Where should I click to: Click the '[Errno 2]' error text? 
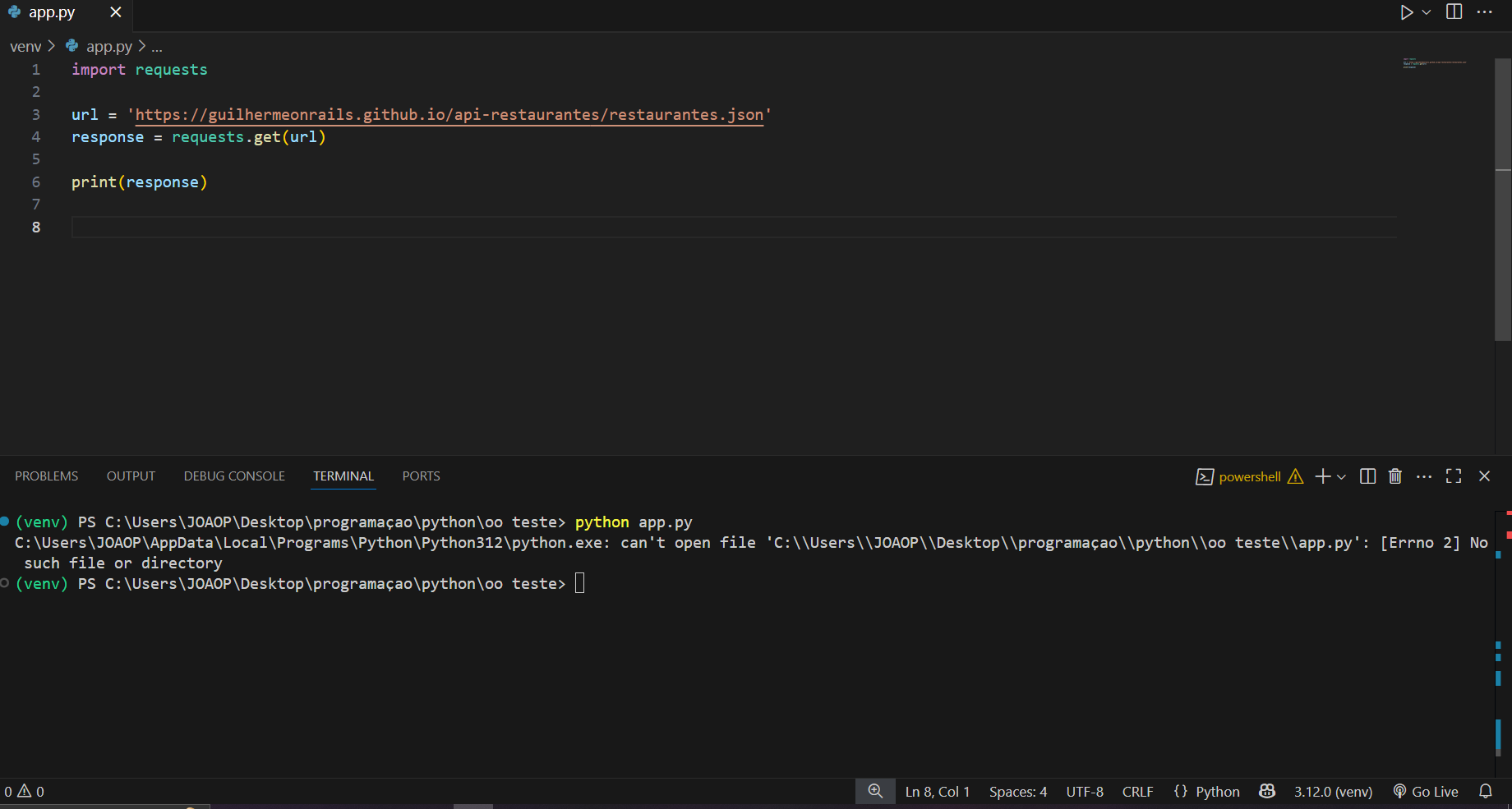pyautogui.click(x=1420, y=543)
